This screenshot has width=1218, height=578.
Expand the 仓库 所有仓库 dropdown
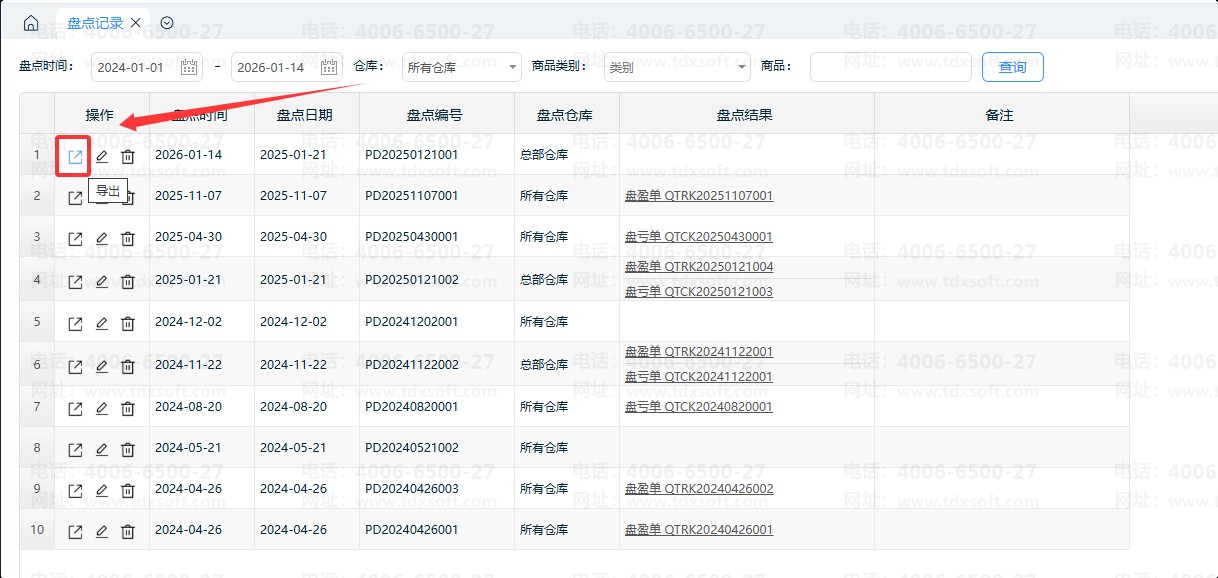pos(461,68)
